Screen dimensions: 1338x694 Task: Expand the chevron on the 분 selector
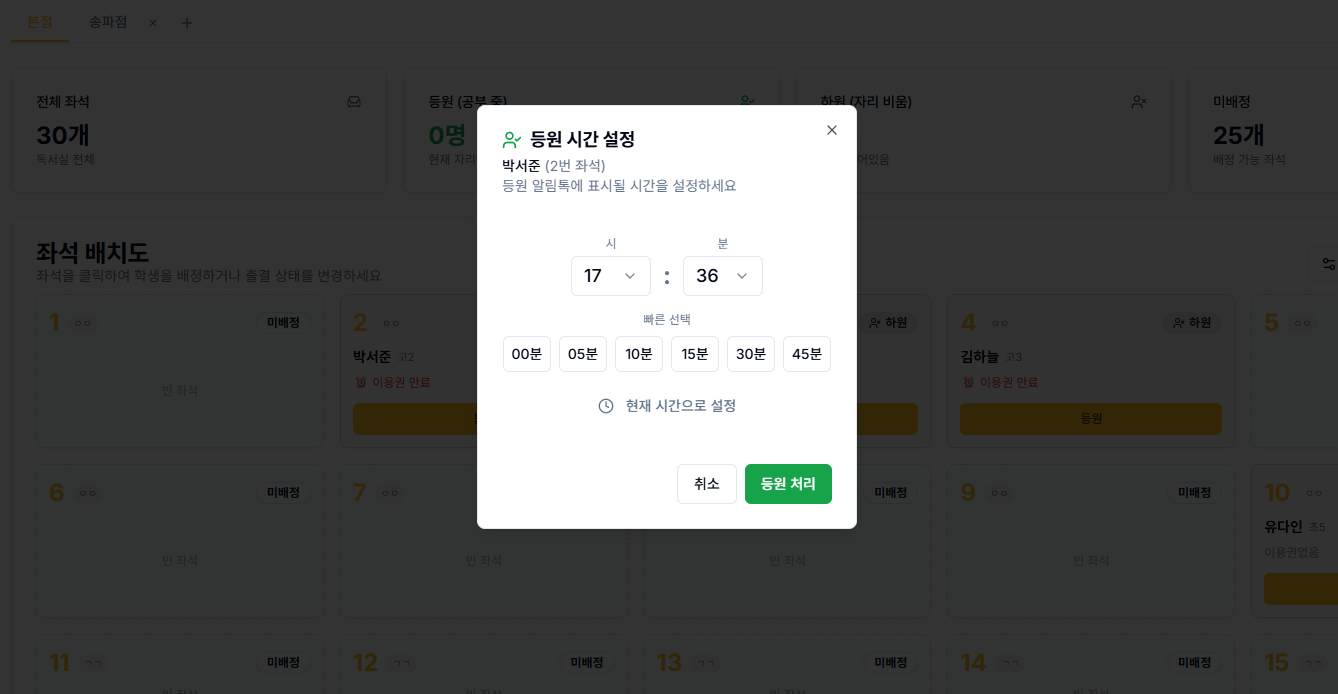pos(742,276)
